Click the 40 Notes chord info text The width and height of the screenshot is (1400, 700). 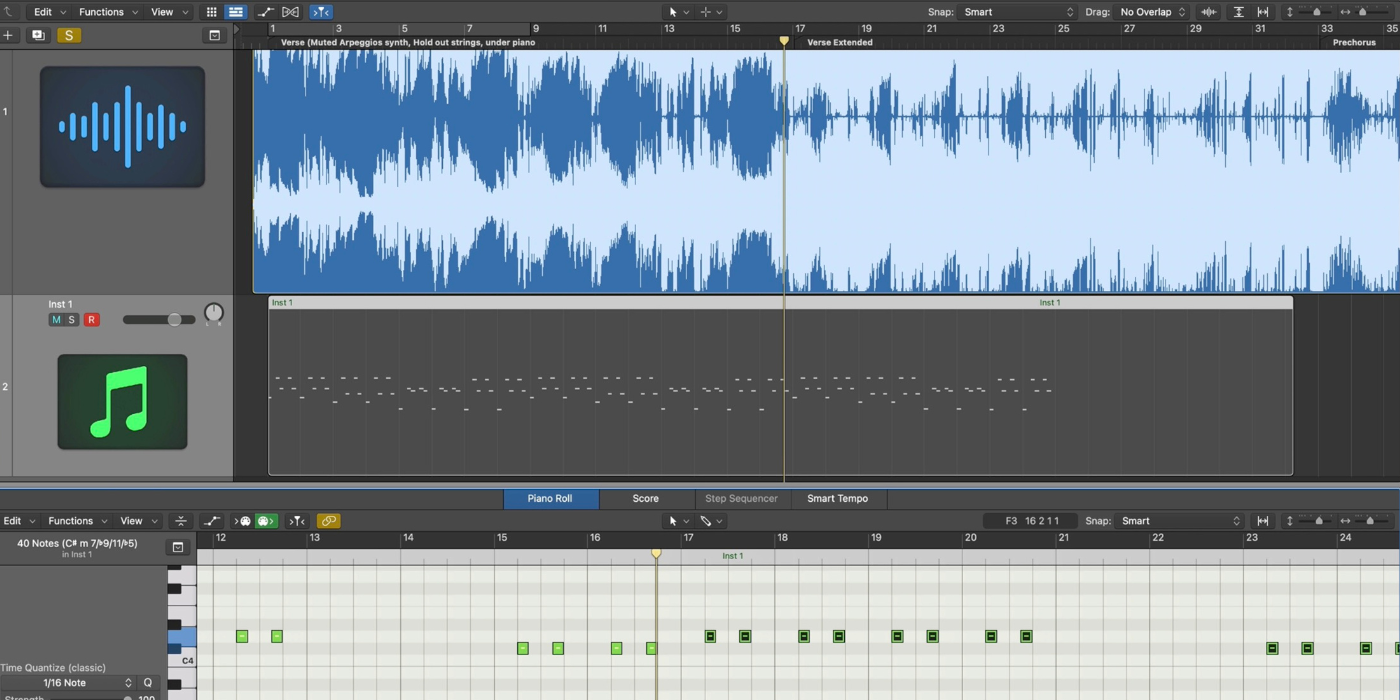(x=77, y=544)
